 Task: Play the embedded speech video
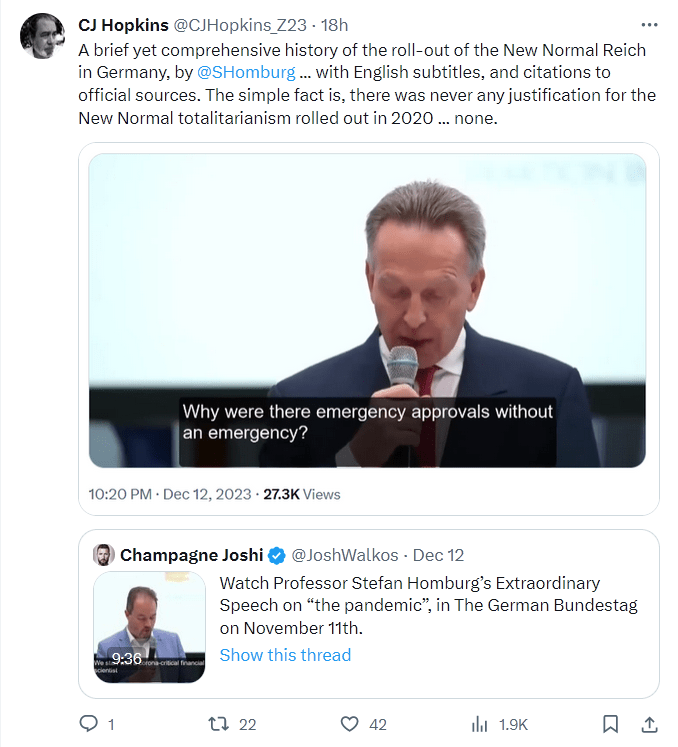pyautogui.click(x=367, y=310)
